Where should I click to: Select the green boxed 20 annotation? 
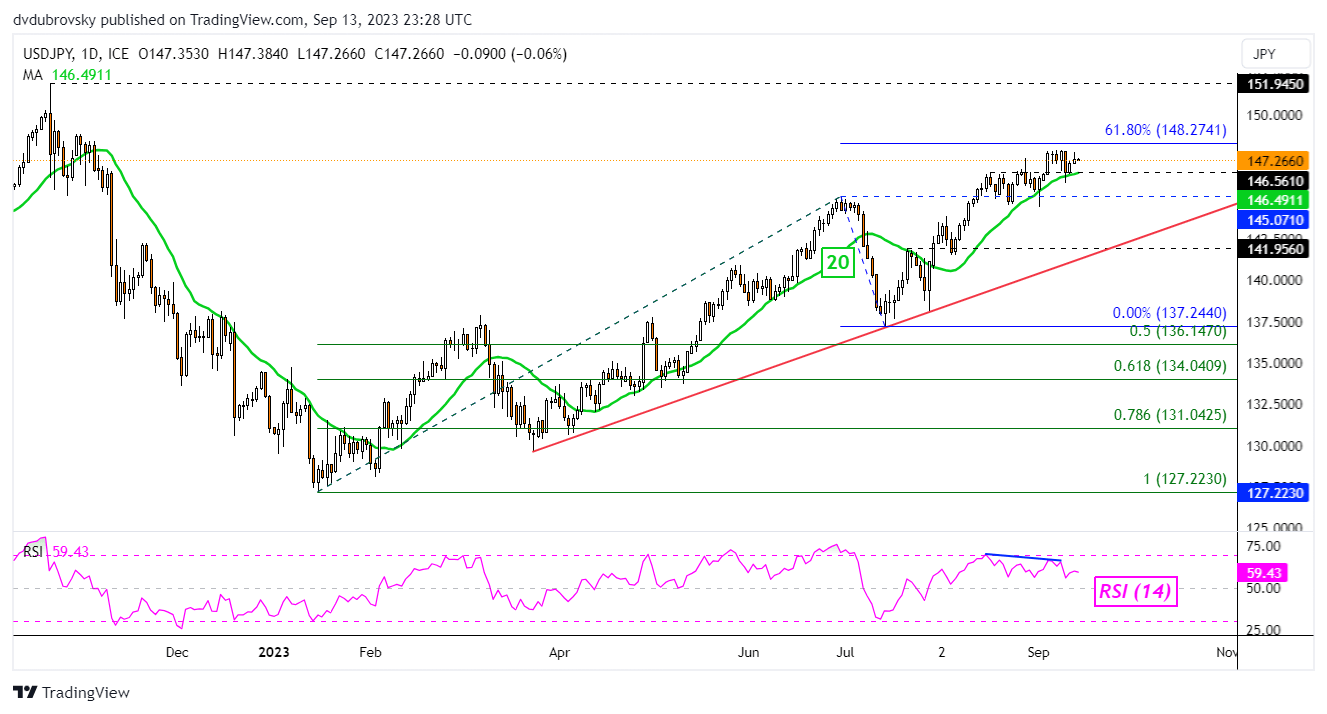(837, 263)
